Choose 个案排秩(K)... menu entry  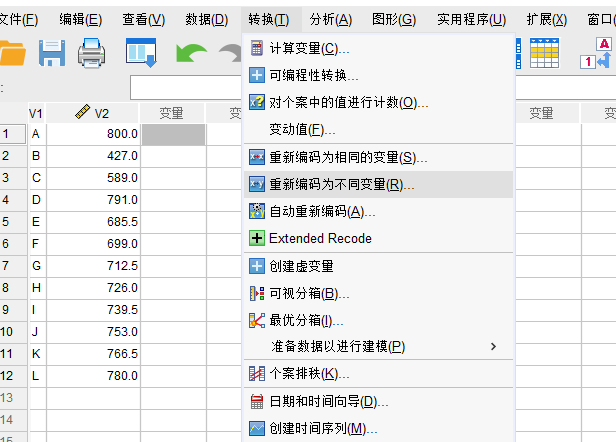tap(379, 374)
